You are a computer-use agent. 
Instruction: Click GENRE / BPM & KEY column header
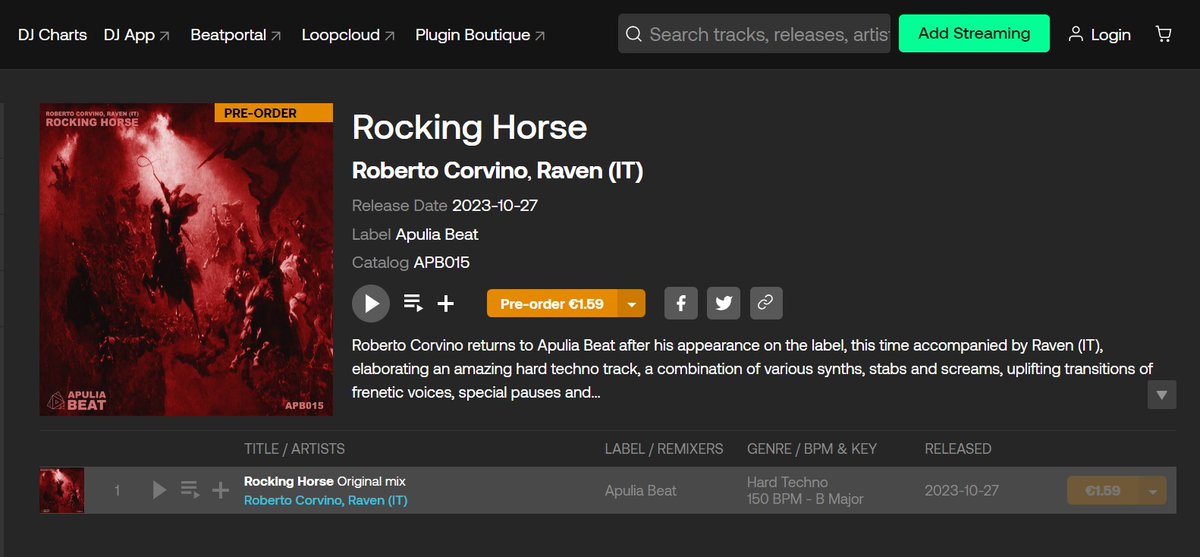point(812,448)
